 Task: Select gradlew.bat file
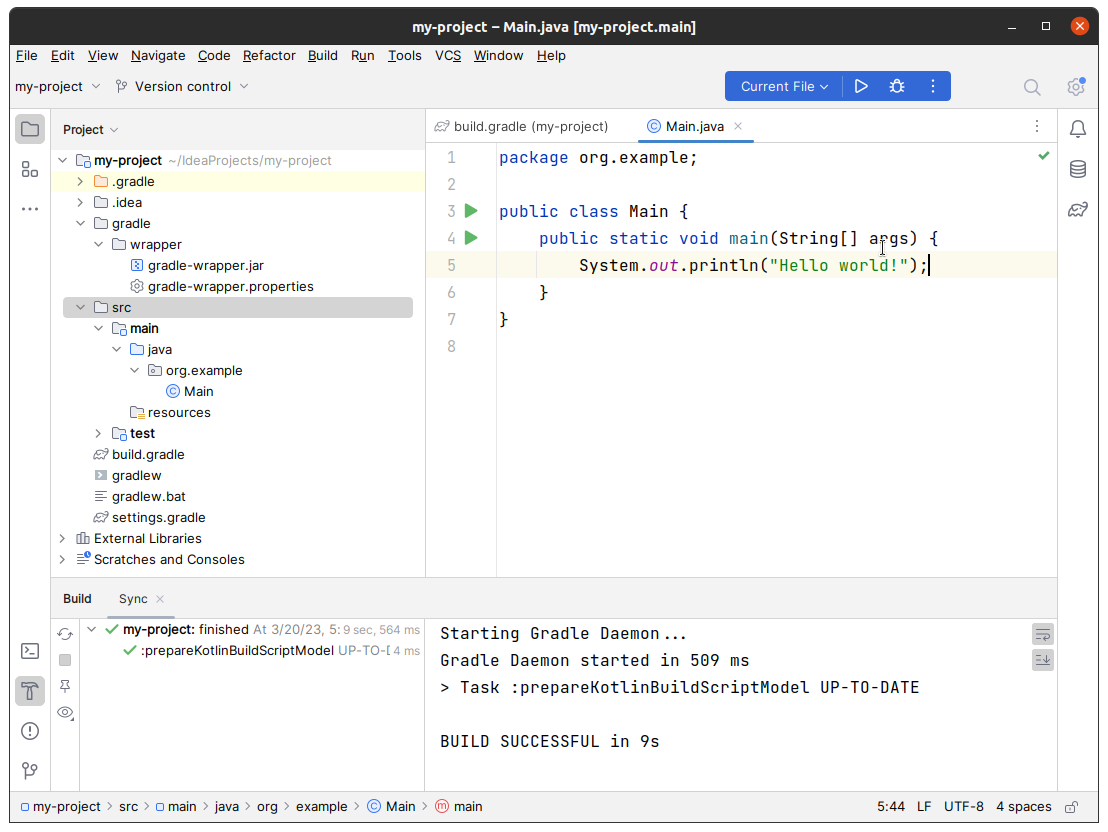(148, 496)
